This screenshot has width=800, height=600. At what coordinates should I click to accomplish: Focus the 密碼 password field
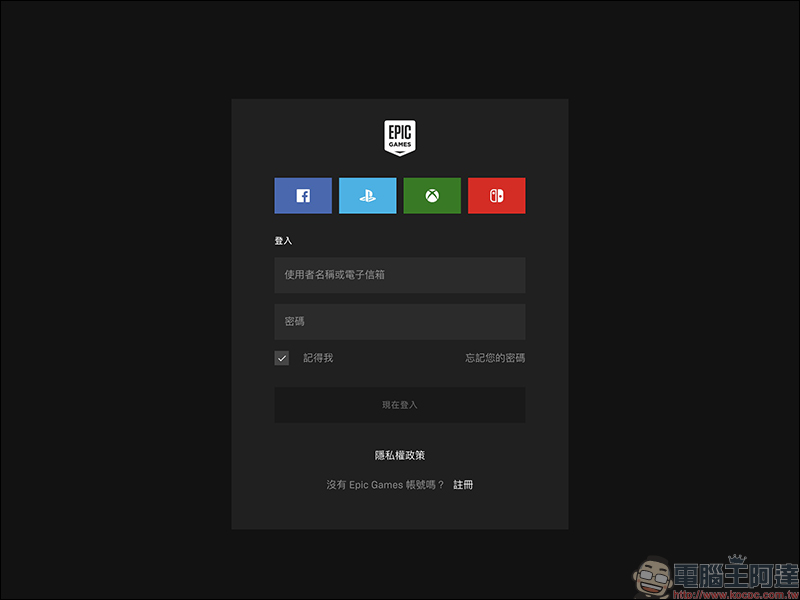[x=400, y=322]
